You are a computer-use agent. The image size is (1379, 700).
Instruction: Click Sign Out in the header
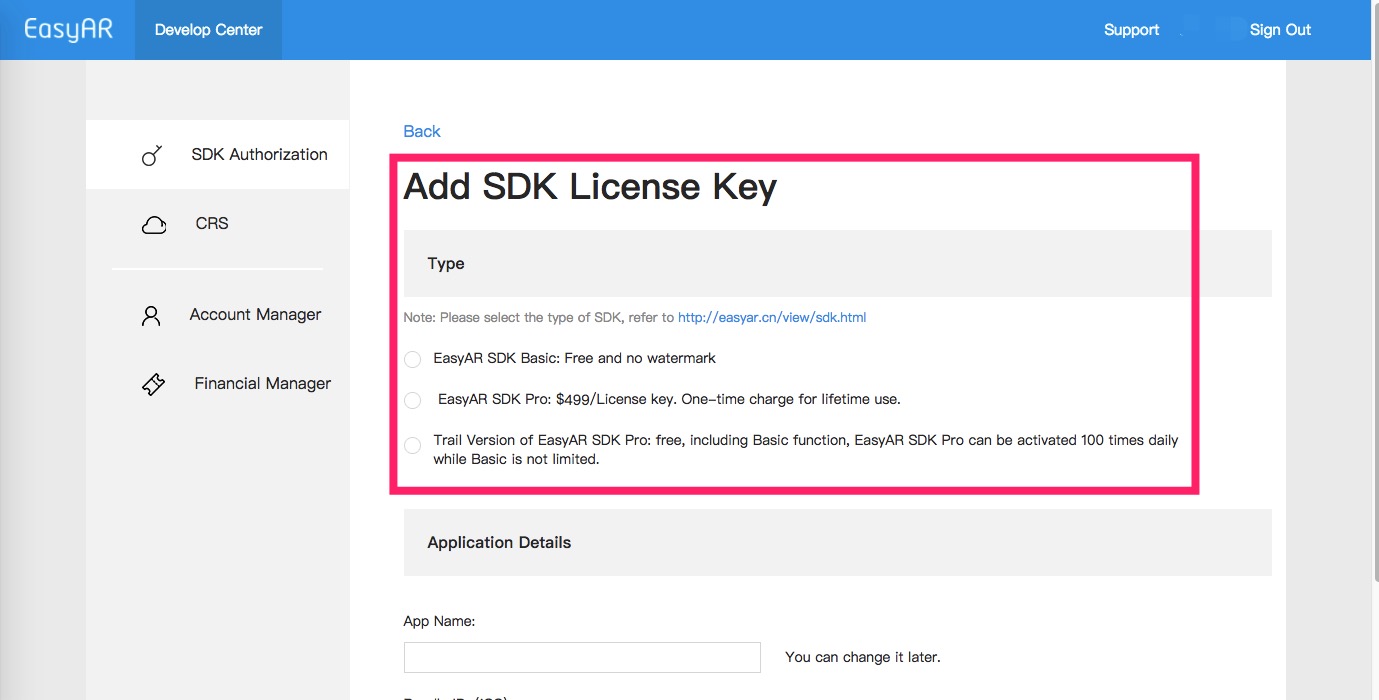[x=1280, y=30]
